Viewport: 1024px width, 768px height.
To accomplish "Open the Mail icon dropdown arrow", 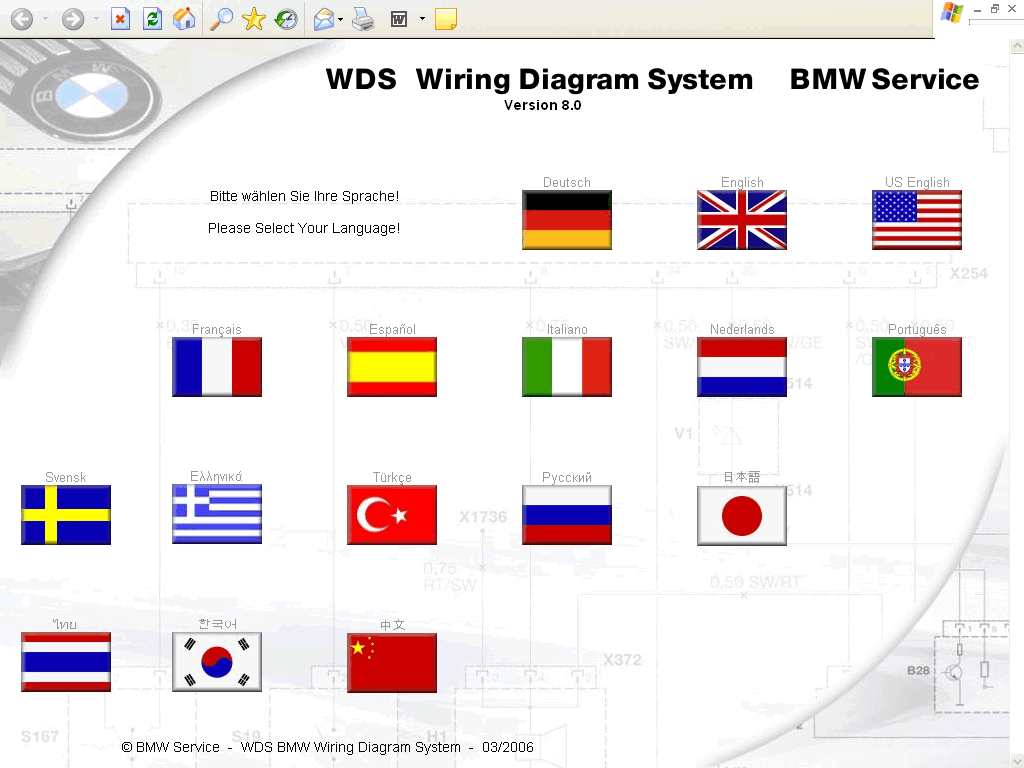I will tap(340, 19).
